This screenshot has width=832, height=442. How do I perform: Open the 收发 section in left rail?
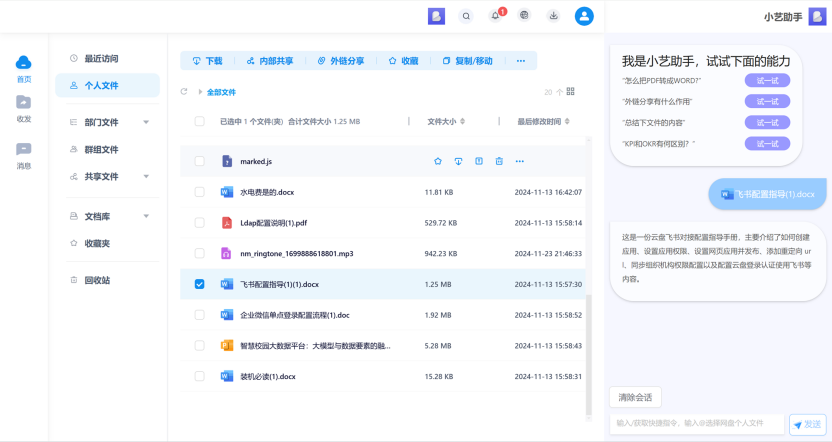tap(24, 108)
